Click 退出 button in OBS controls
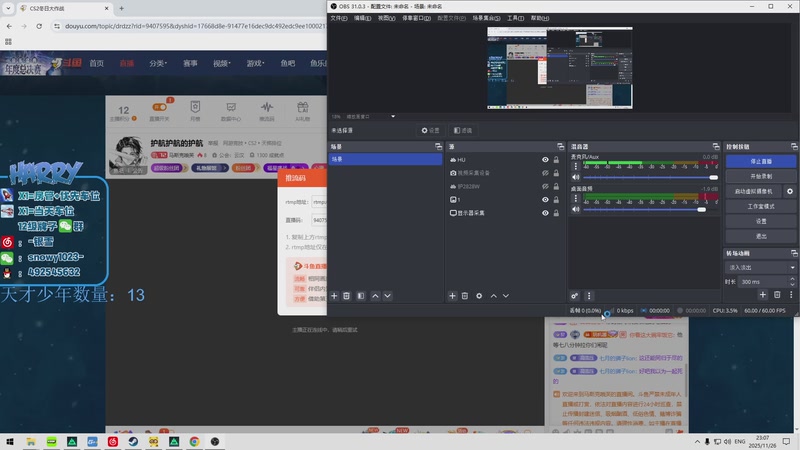 click(761, 236)
